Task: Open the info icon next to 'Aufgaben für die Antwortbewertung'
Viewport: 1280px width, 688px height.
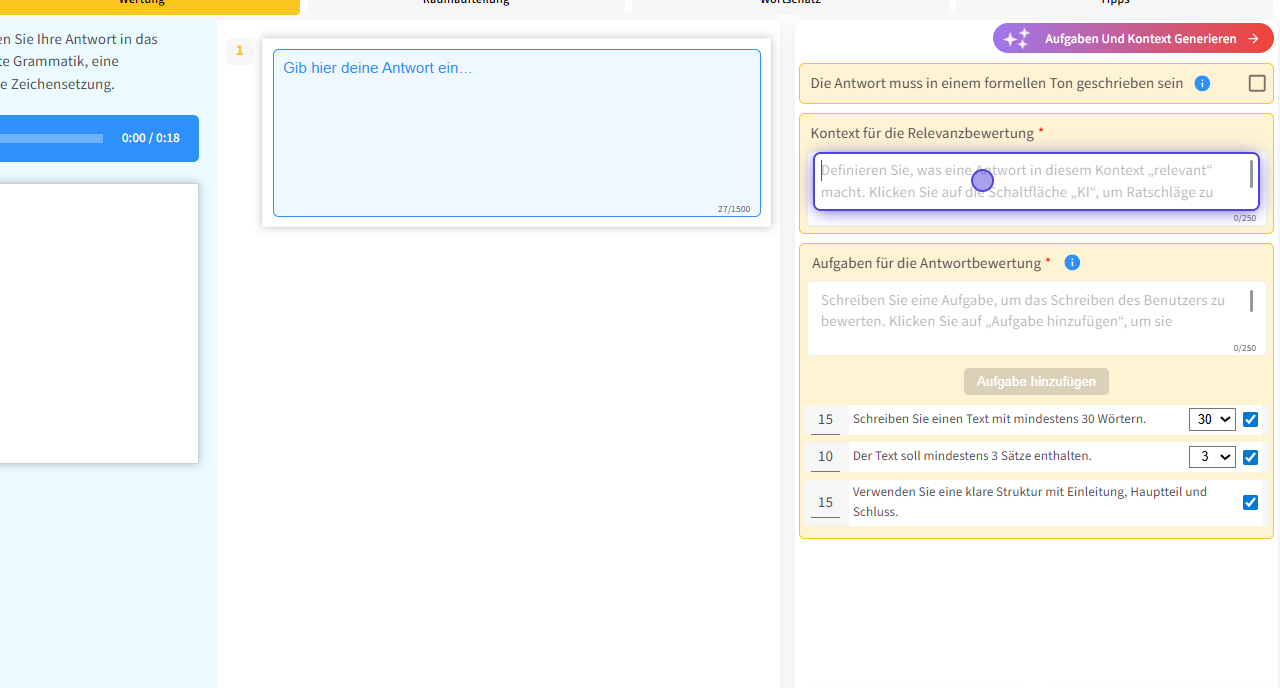Action: tap(1072, 263)
